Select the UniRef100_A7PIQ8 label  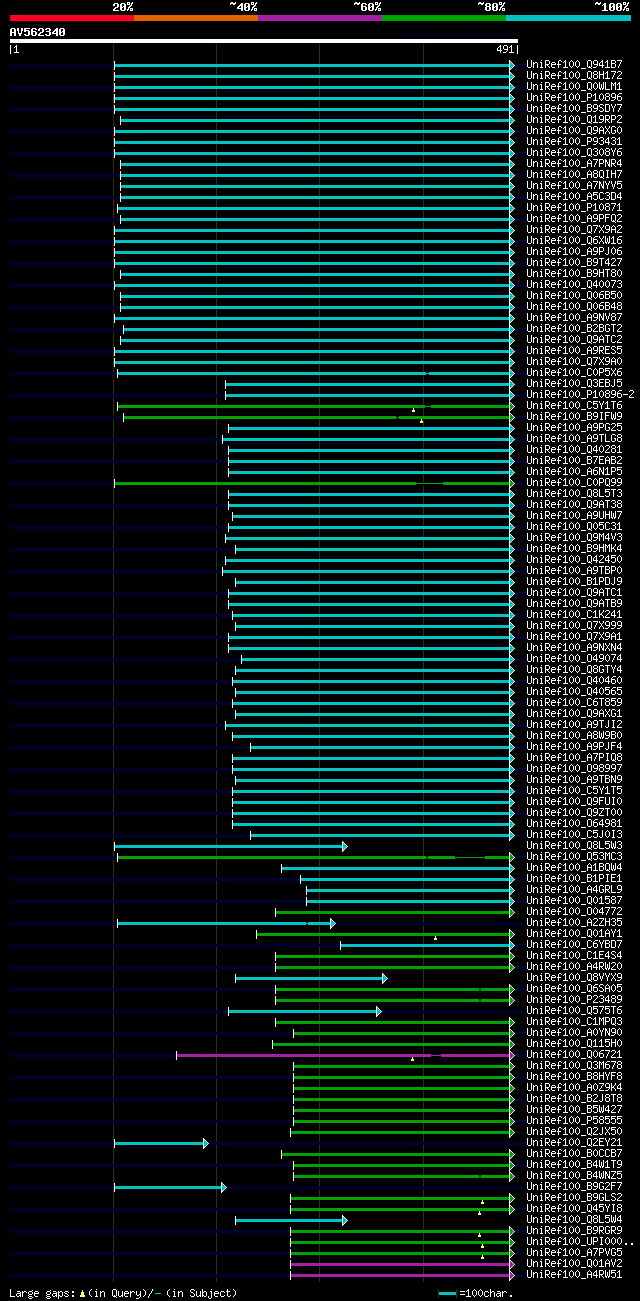coord(574,757)
